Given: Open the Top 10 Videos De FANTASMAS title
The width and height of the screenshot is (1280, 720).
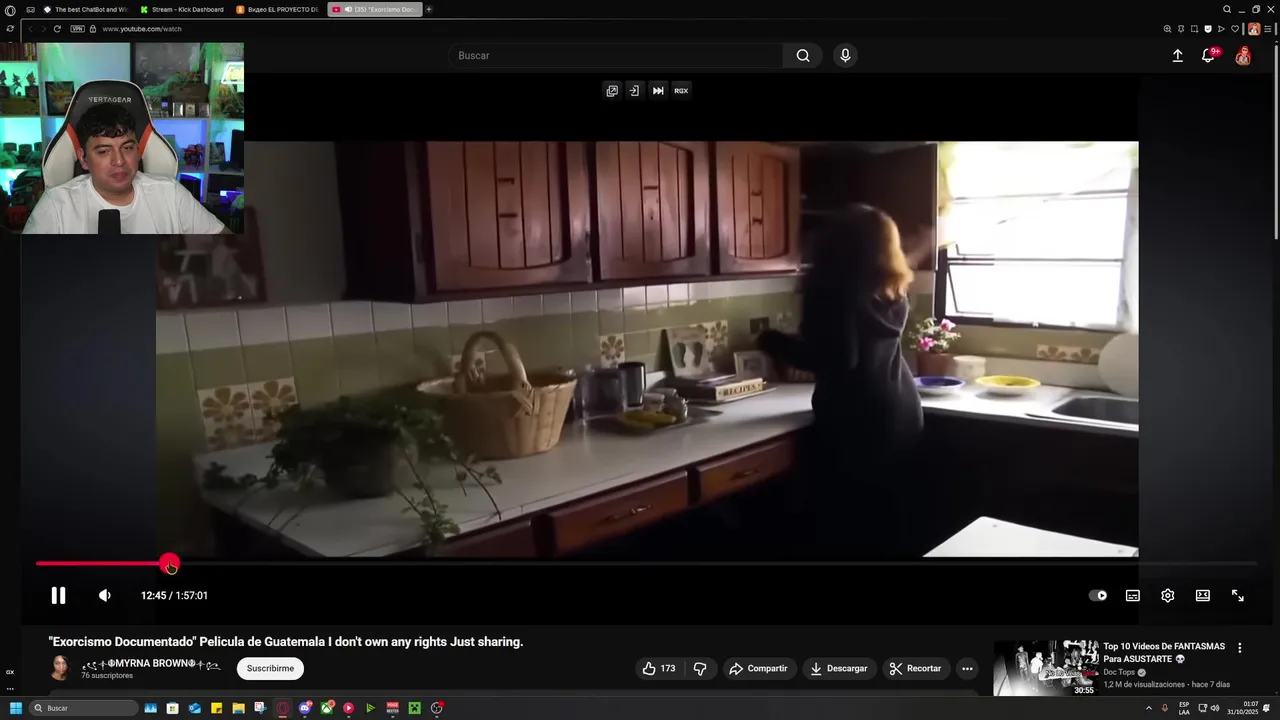Looking at the screenshot, I should tap(1164, 653).
